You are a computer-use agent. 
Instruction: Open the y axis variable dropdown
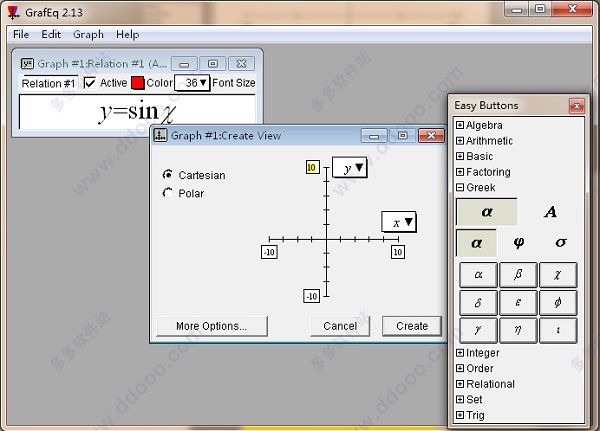[x=350, y=167]
